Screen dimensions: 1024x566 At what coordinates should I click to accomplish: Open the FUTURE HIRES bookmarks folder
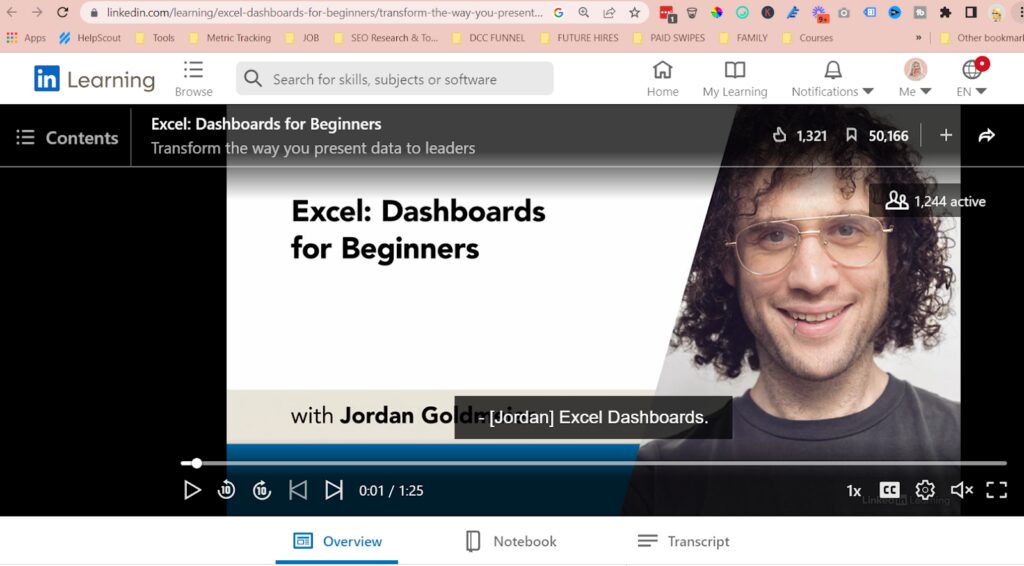(579, 38)
